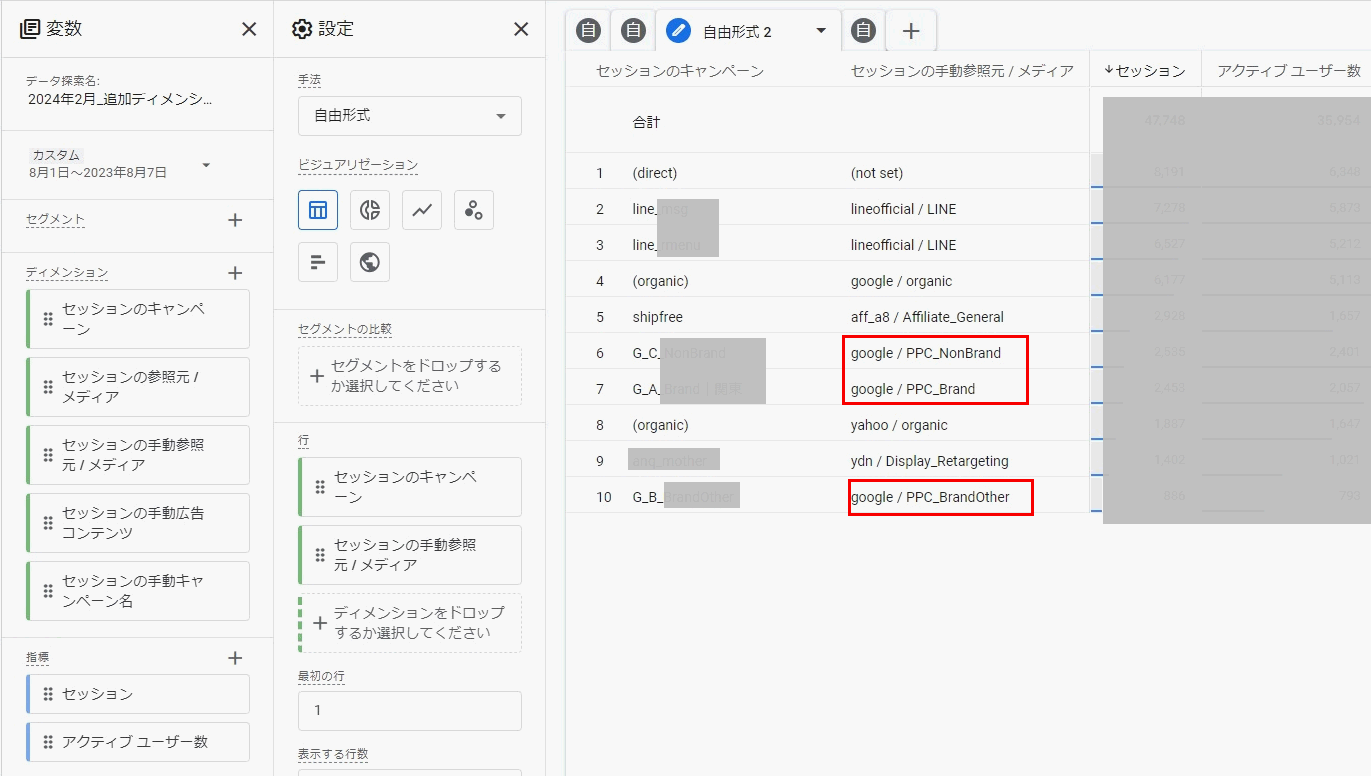The height and width of the screenshot is (776, 1371).
Task: Choose the donut chart visualization
Action: pyautogui.click(x=370, y=210)
